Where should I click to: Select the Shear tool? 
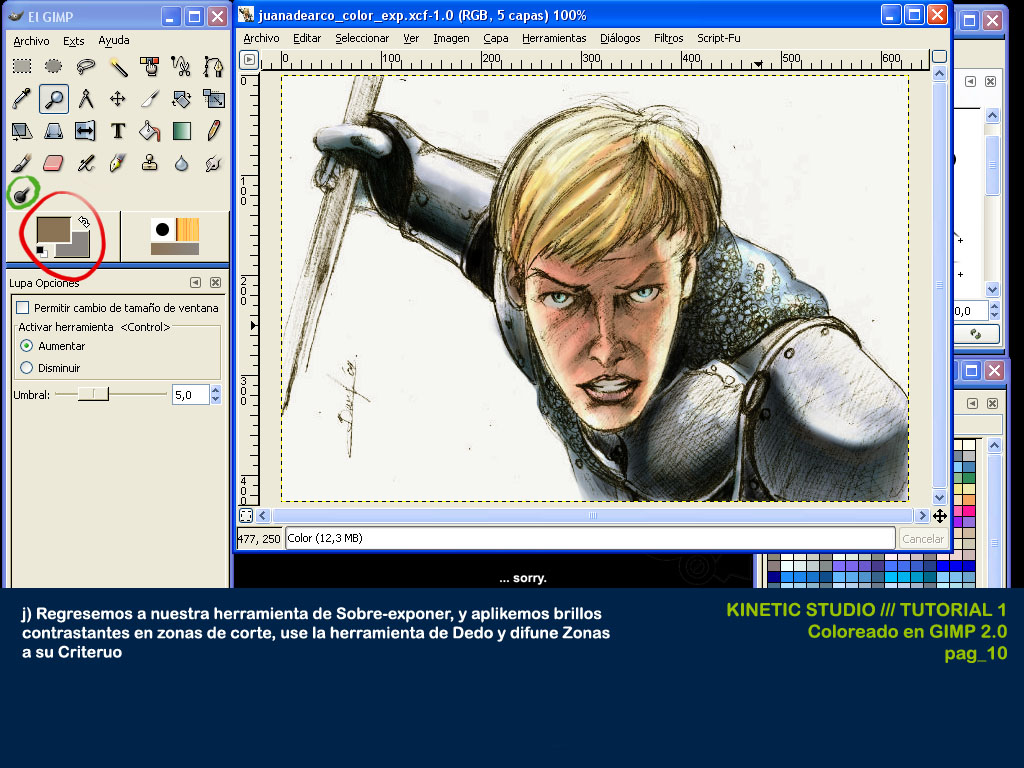pyautogui.click(x=22, y=131)
